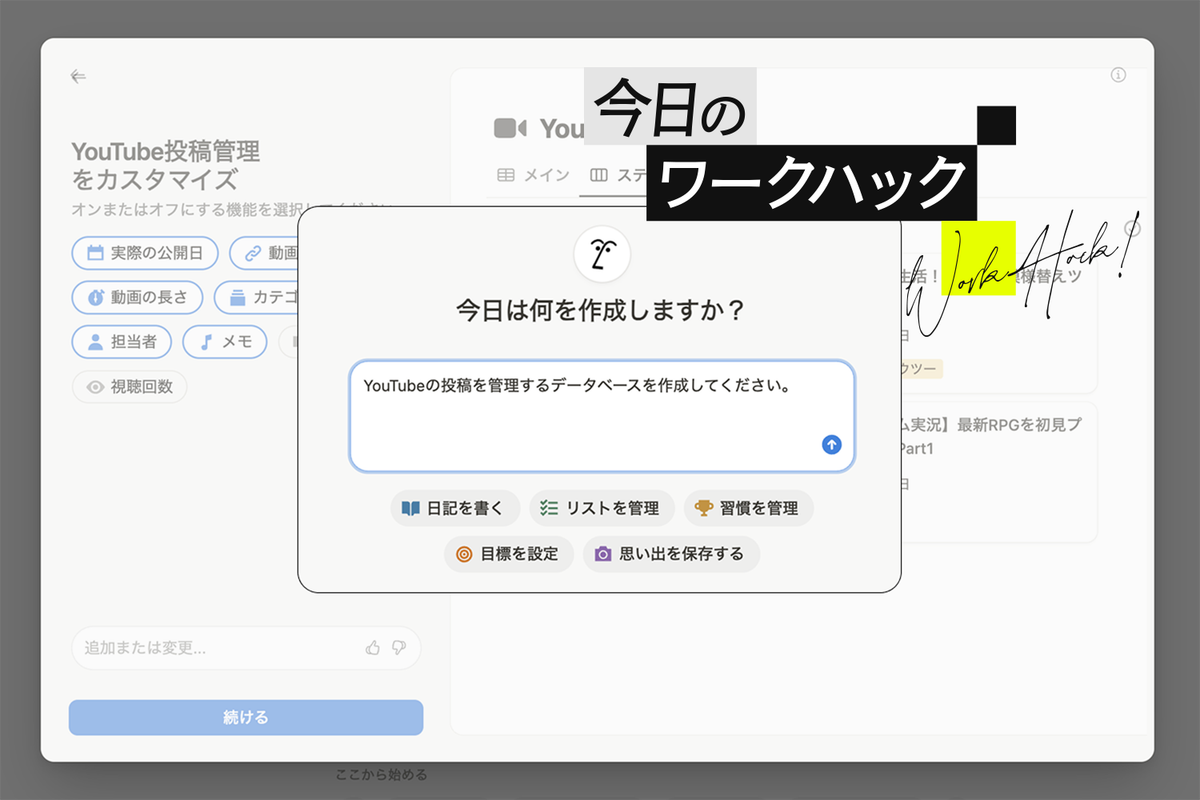Click the face logo above the prompt
The height and width of the screenshot is (800, 1200).
click(601, 254)
